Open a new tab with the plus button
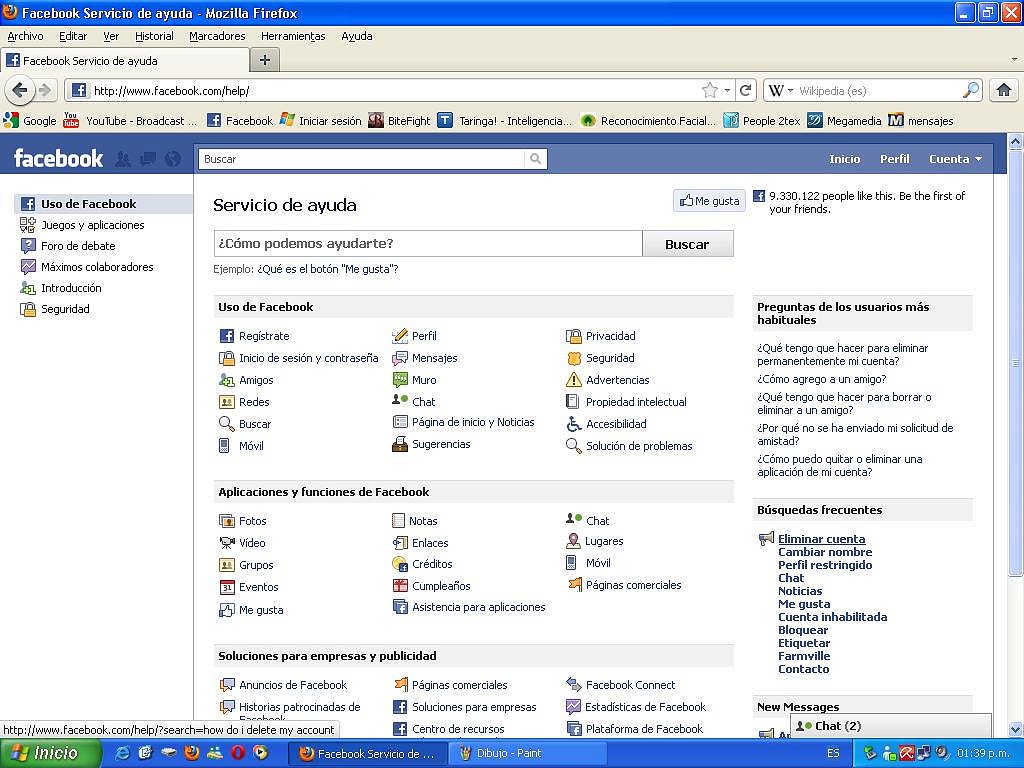Screen dimensions: 1024x768 click(x=264, y=60)
